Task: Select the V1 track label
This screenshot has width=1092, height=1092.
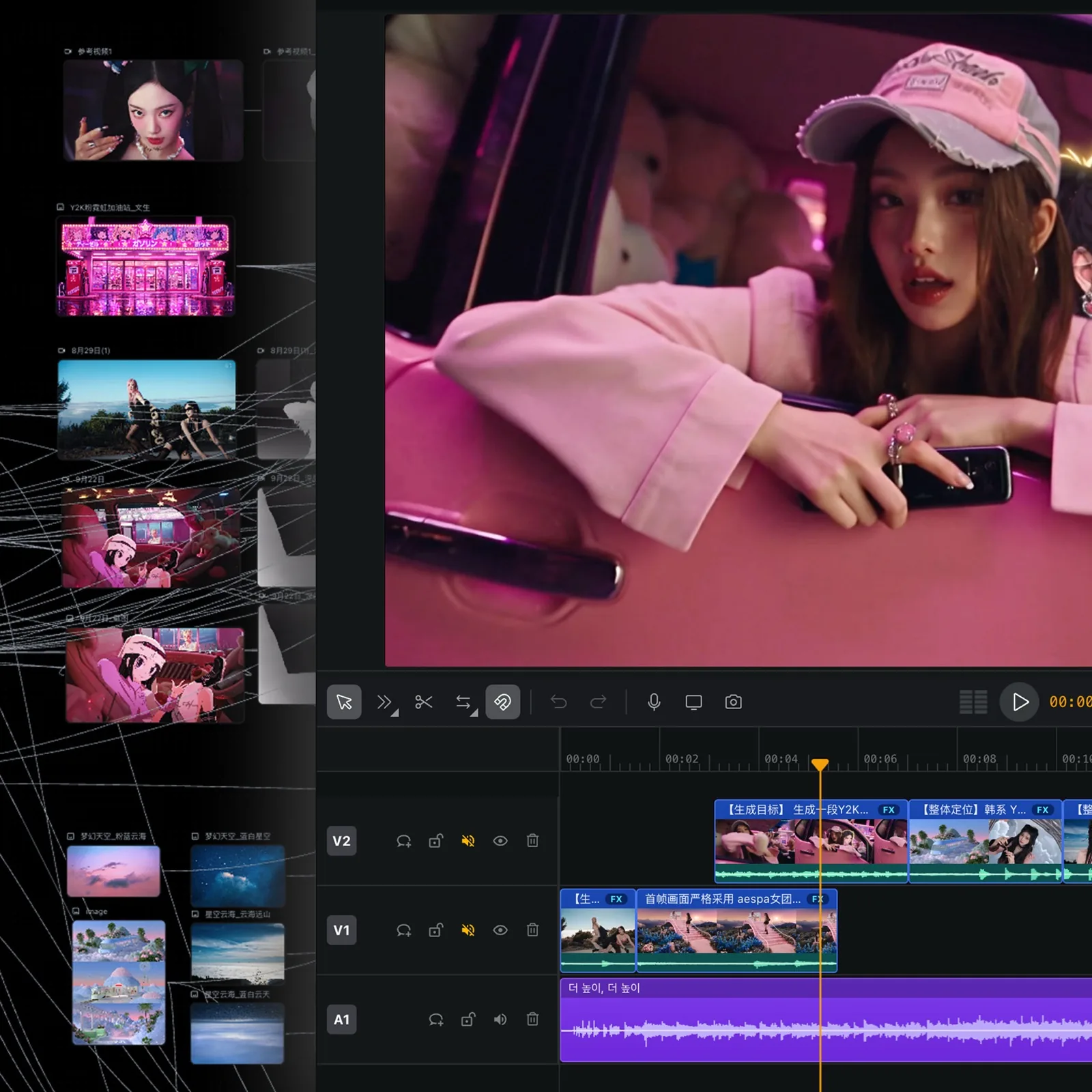Action: pyautogui.click(x=341, y=930)
